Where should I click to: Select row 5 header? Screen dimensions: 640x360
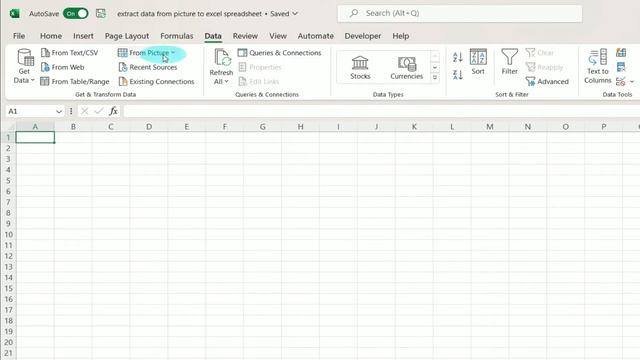pyautogui.click(x=9, y=180)
